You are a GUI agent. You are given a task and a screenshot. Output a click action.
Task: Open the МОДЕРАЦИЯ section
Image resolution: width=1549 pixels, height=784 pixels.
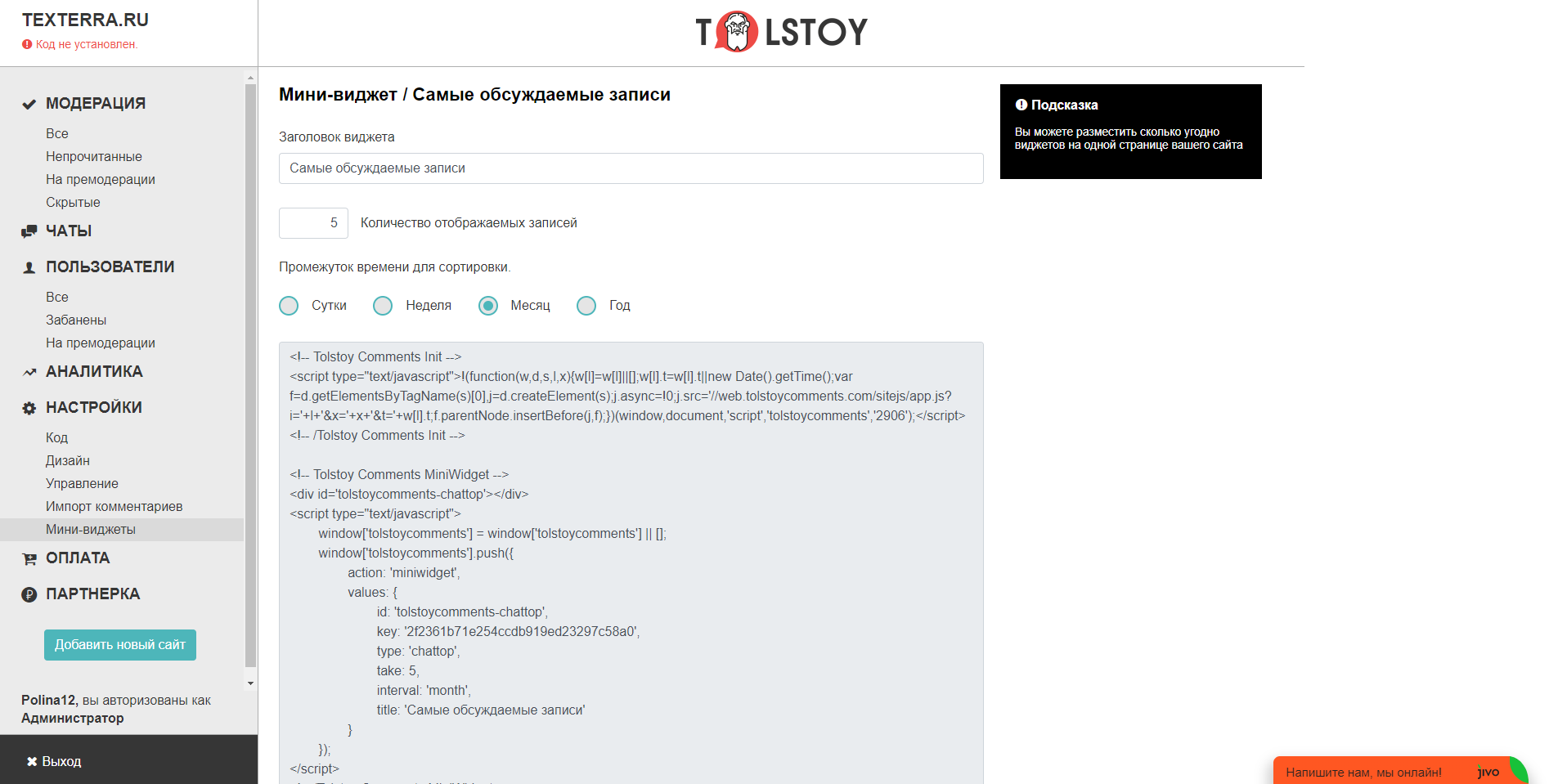(96, 104)
